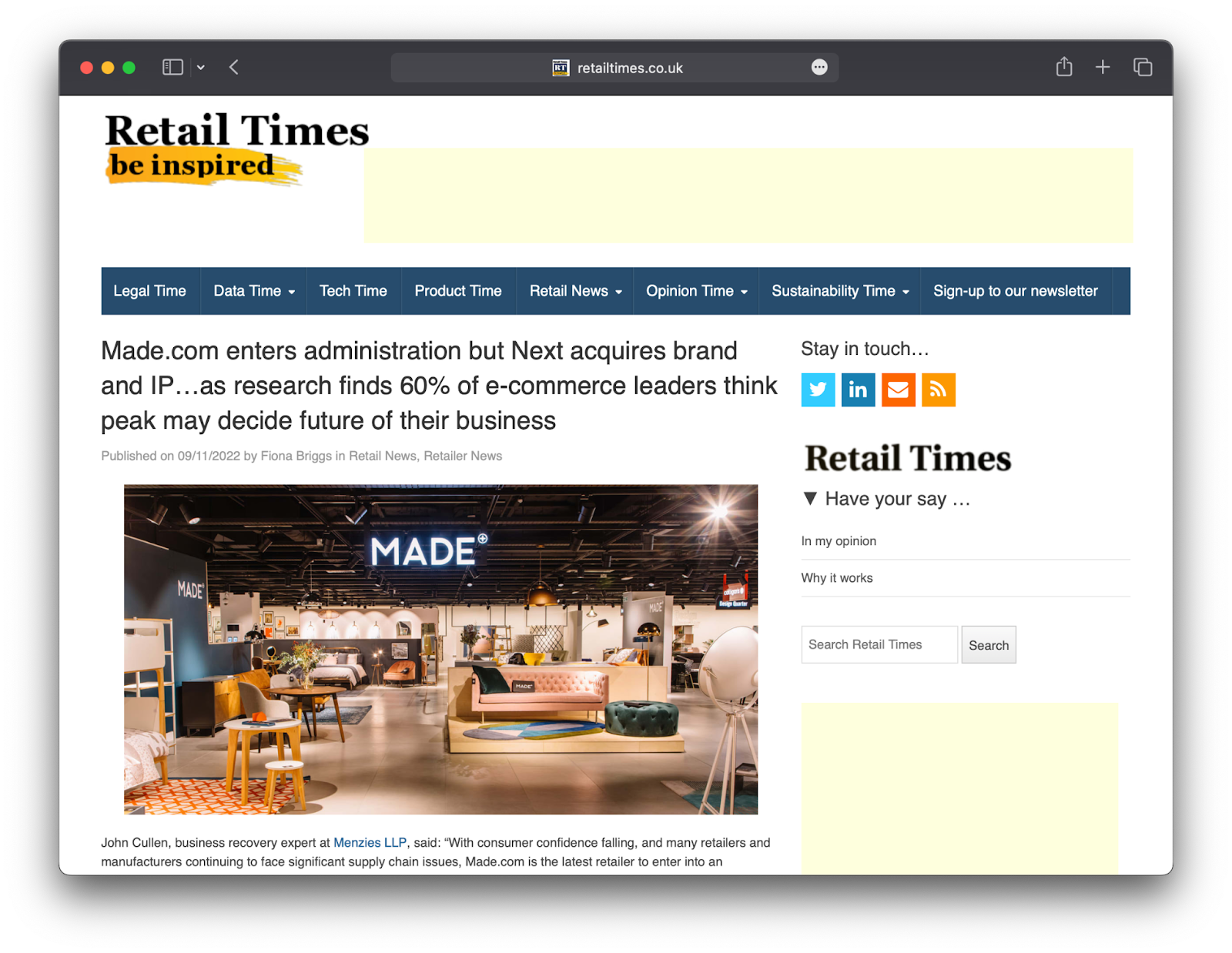Click the yellow banner ad at top

coord(748,196)
